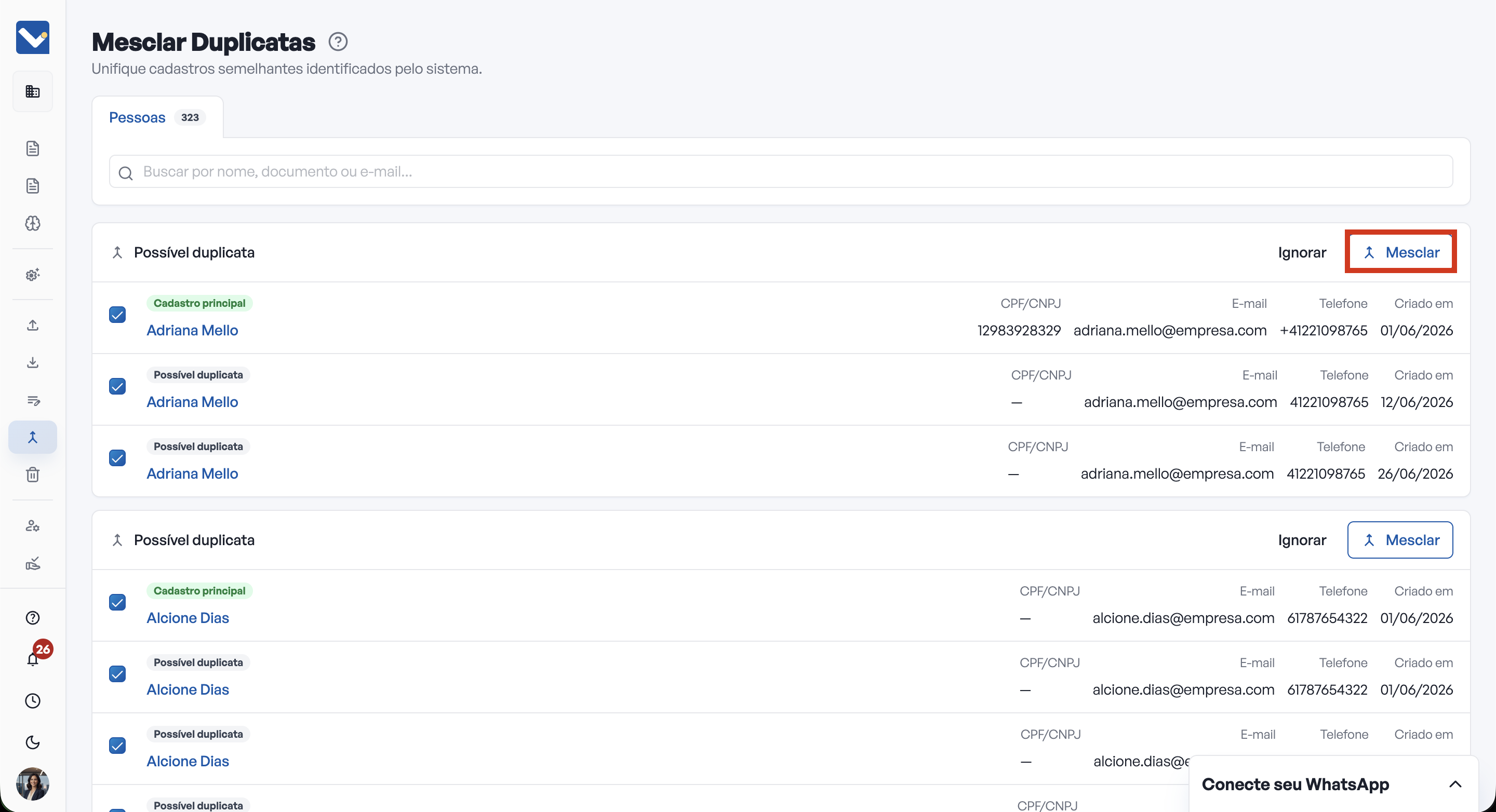
Task: Click the Mesclar Duplicatas page heading
Action: coord(203,42)
